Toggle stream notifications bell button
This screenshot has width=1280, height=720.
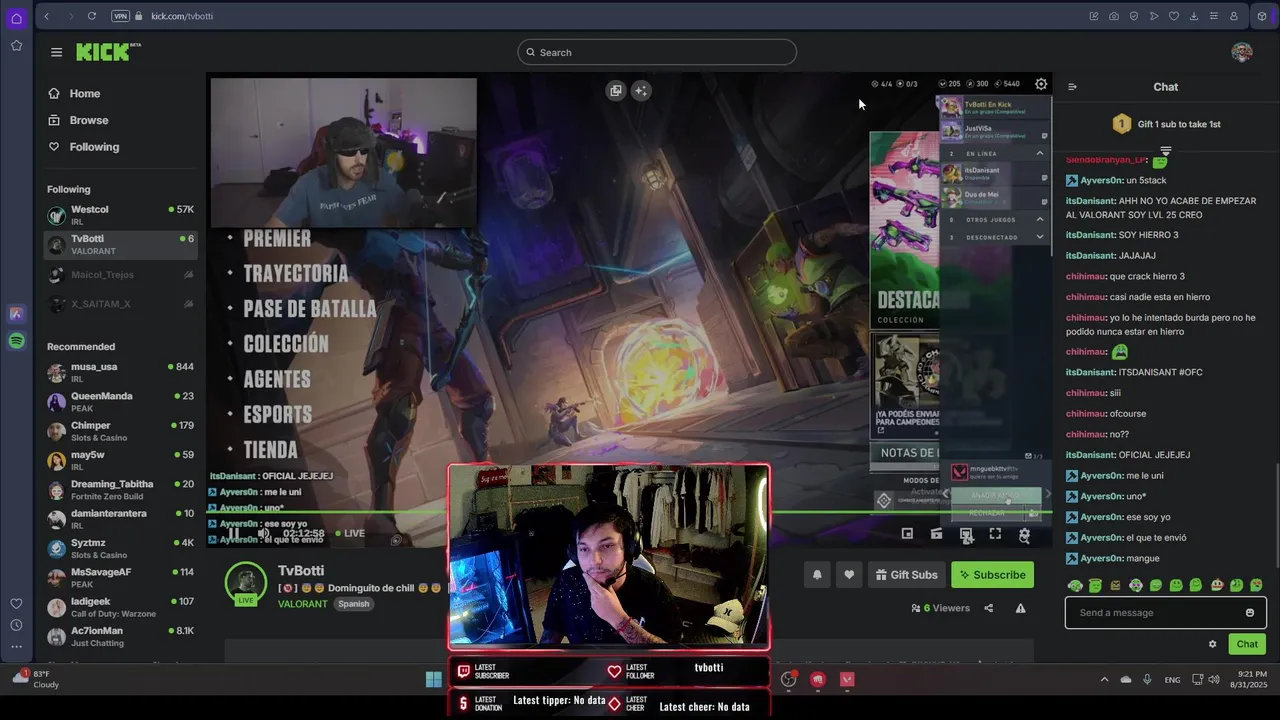pyautogui.click(x=817, y=574)
